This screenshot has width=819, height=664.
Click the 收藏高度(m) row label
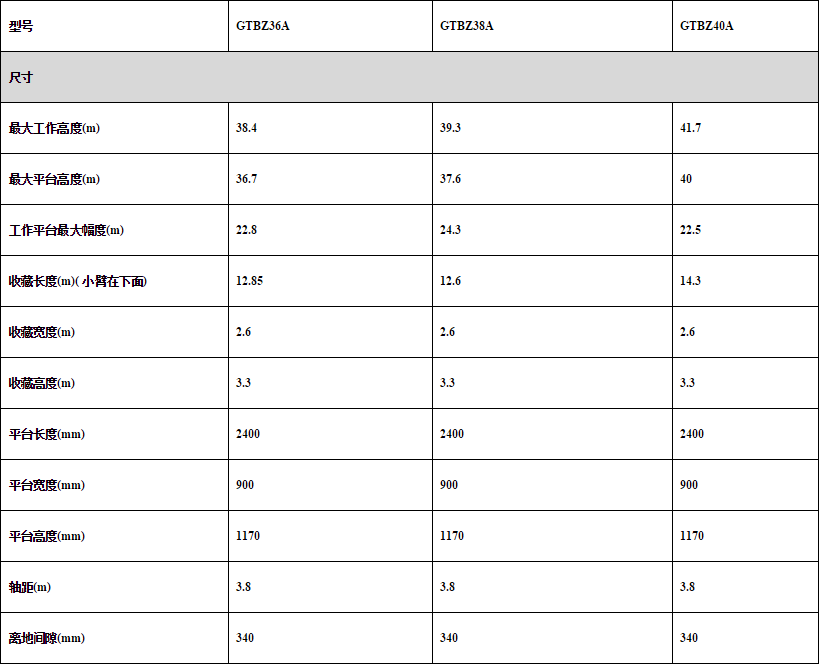tap(42, 383)
